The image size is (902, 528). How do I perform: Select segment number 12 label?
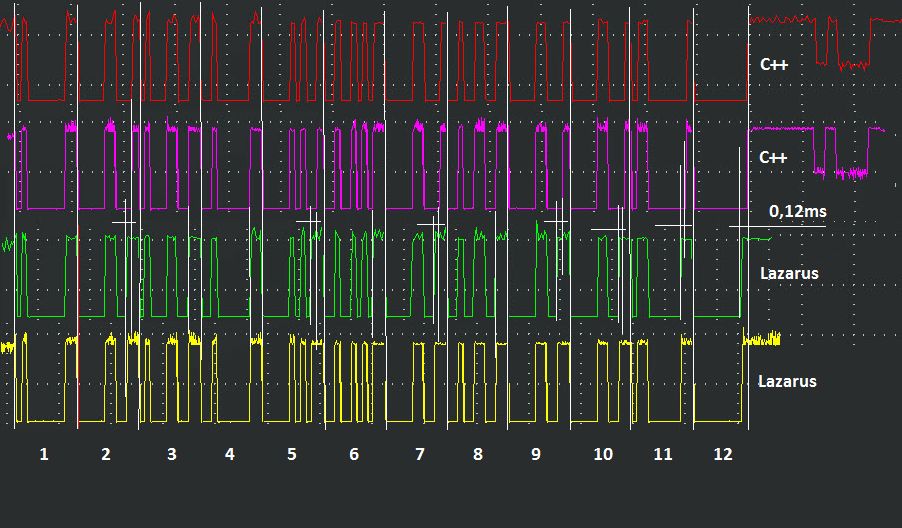coord(723,454)
